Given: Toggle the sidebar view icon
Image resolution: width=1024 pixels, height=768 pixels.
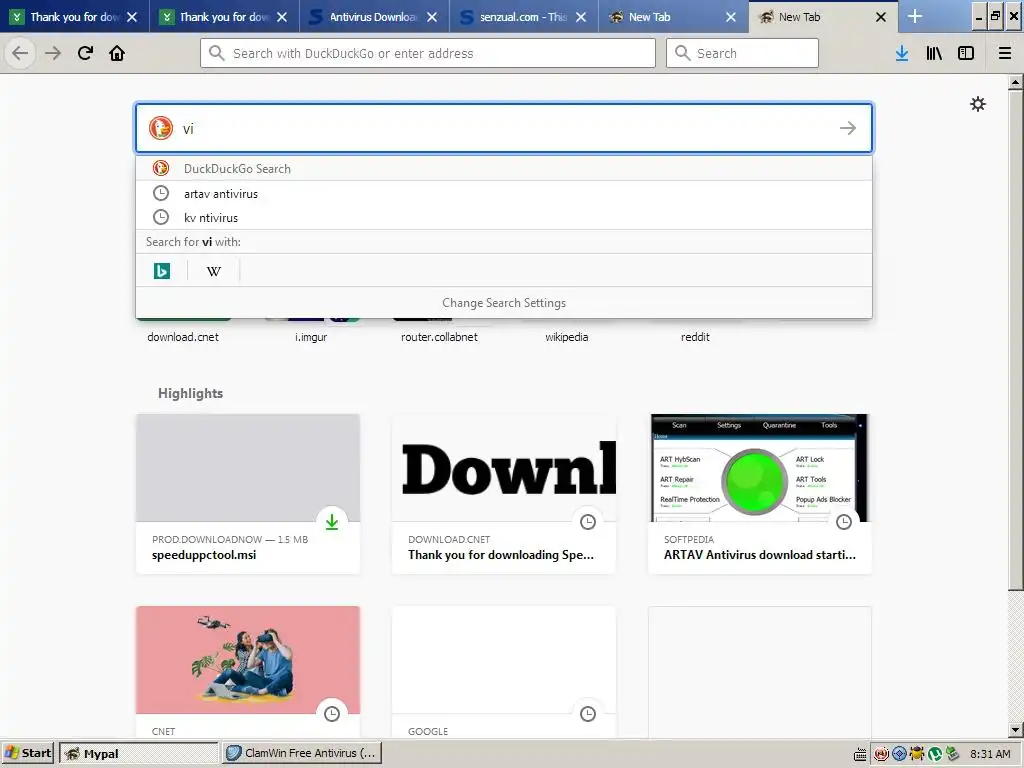Looking at the screenshot, I should tap(966, 53).
